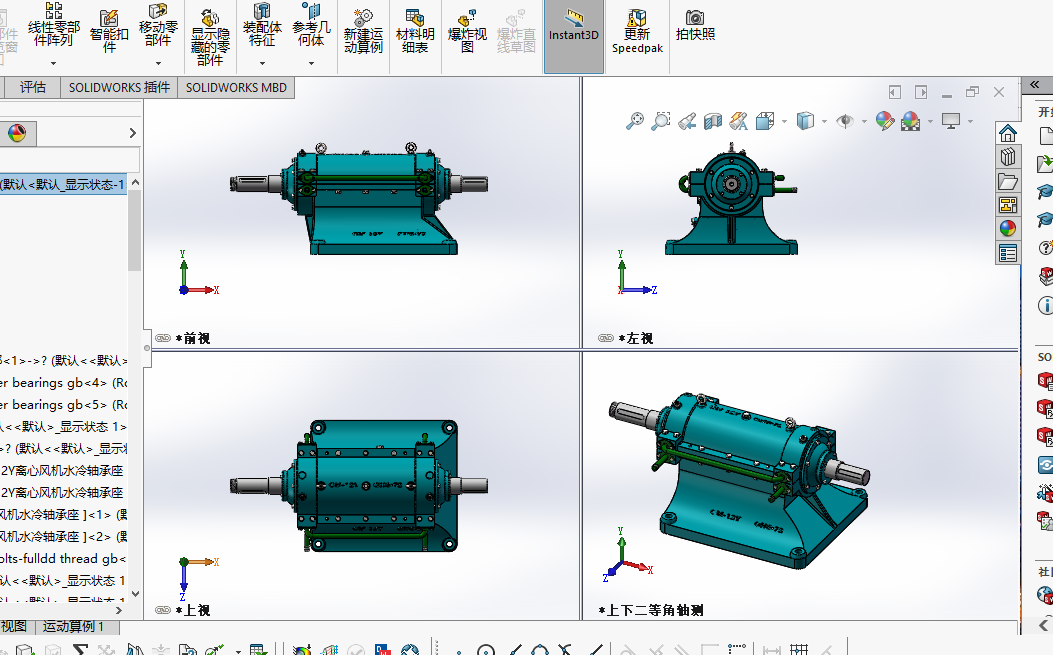Screen dimensions: 1053x655
Task: Click the Smart Fasteners (智能扣件) tool
Action: tap(109, 30)
